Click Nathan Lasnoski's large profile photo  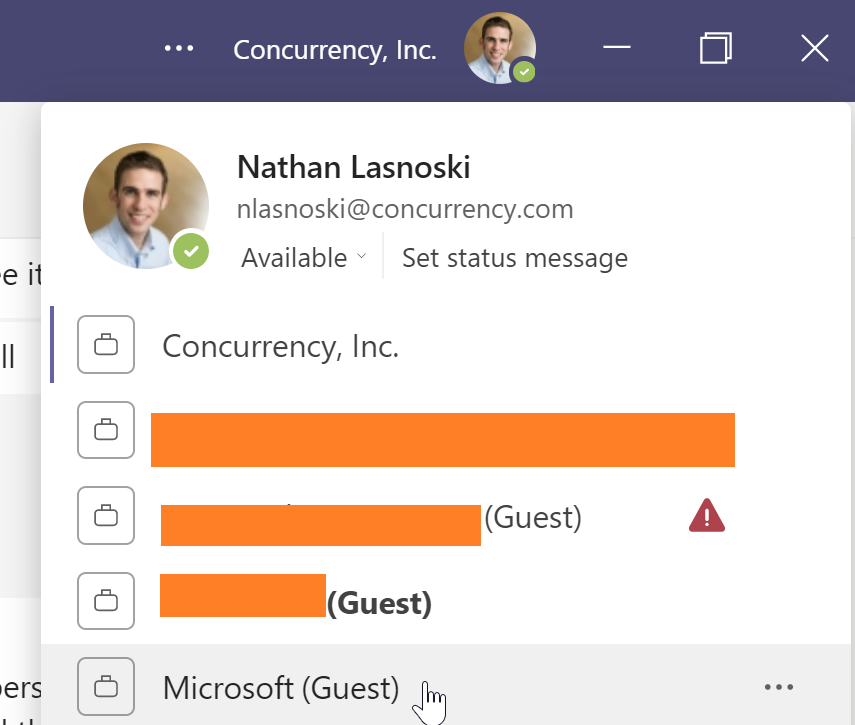[145, 205]
